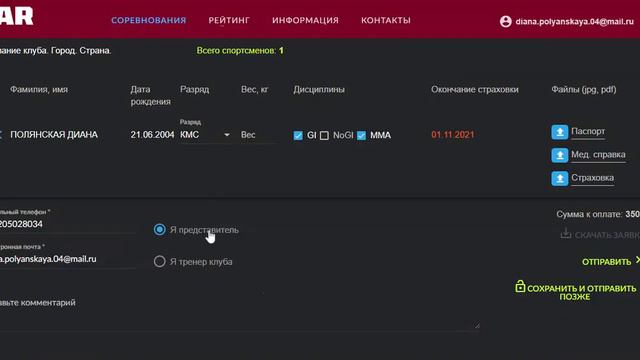Viewport: 640px width, 360px height.
Task: Go to the Информация section
Action: (305, 20)
